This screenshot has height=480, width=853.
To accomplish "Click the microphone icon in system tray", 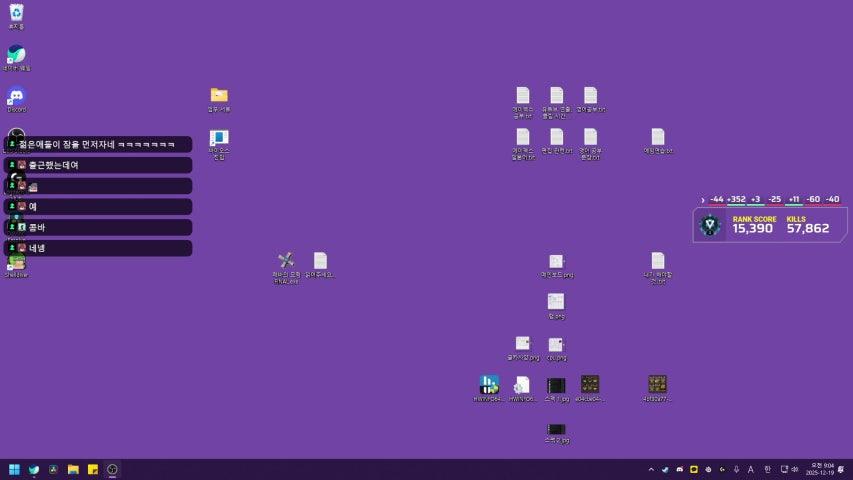I will point(736,469).
